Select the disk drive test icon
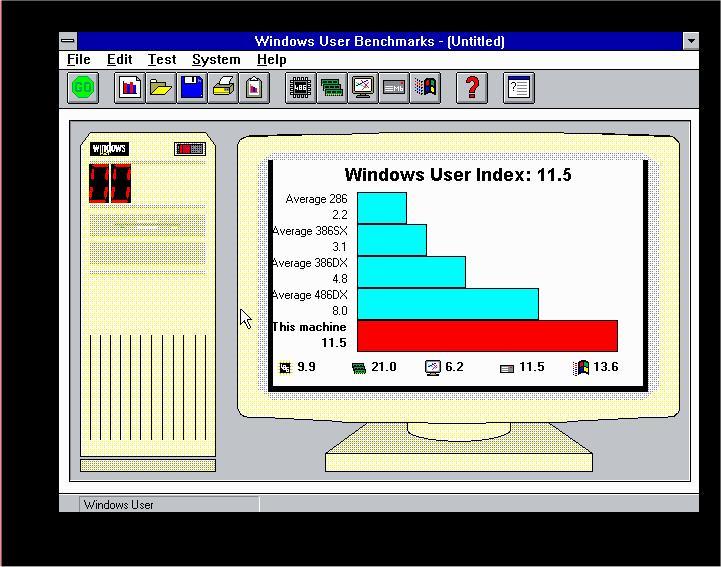This screenshot has height=567, width=721. tap(394, 87)
